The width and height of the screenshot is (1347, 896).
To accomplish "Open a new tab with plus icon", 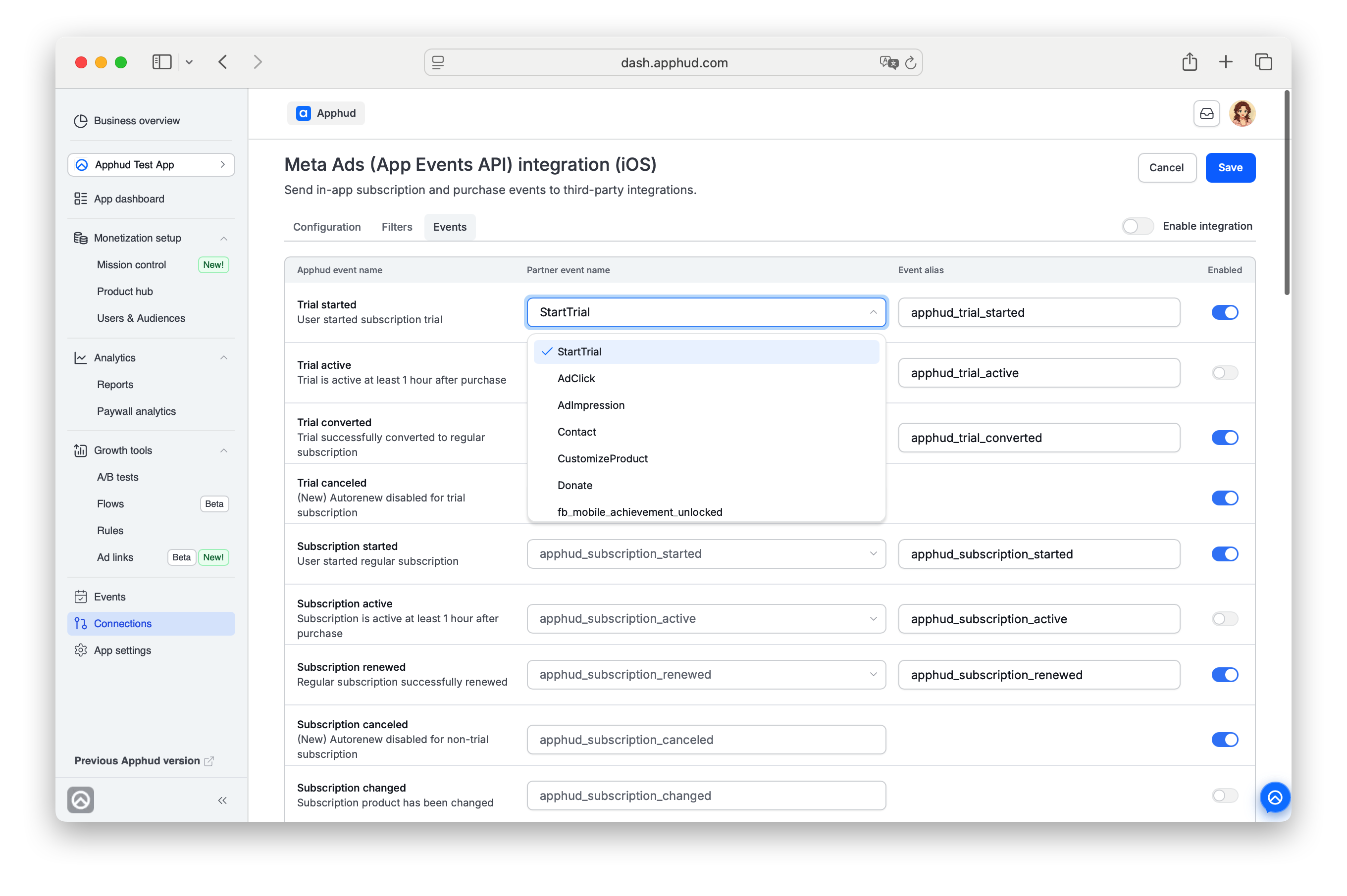I will click(x=1225, y=62).
